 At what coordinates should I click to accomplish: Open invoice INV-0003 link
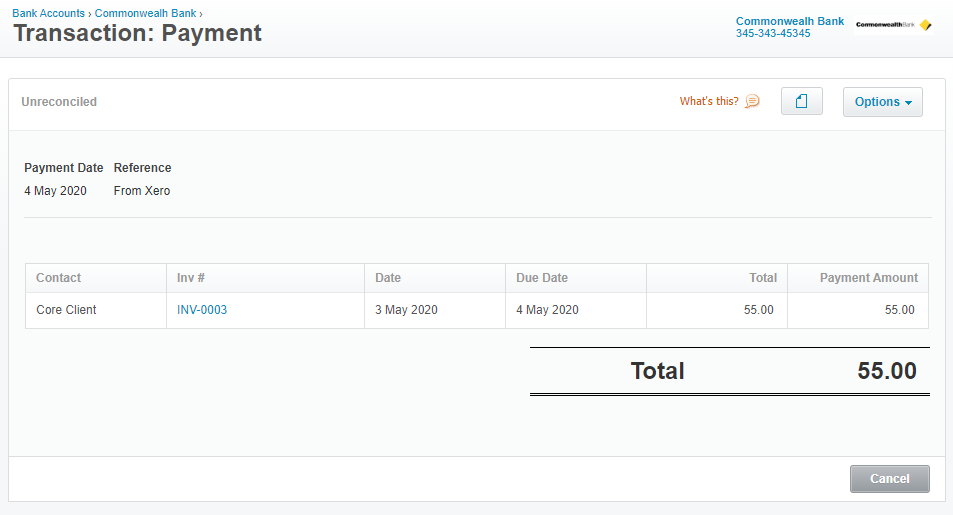pos(202,309)
